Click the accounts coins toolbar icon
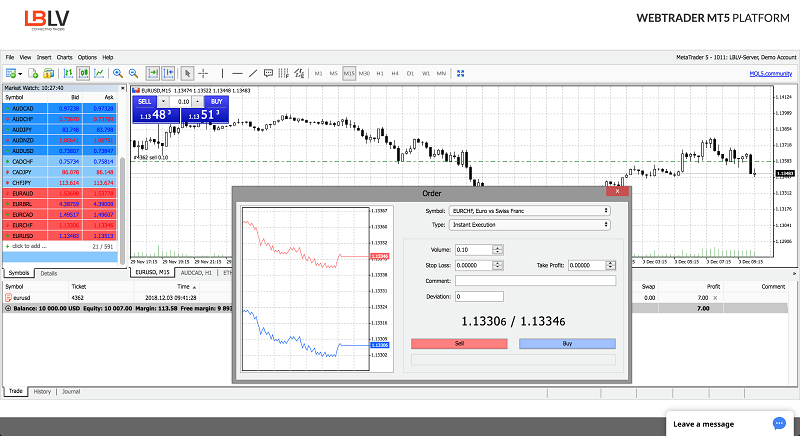Viewport: 800px width, 436px height. [x=48, y=73]
